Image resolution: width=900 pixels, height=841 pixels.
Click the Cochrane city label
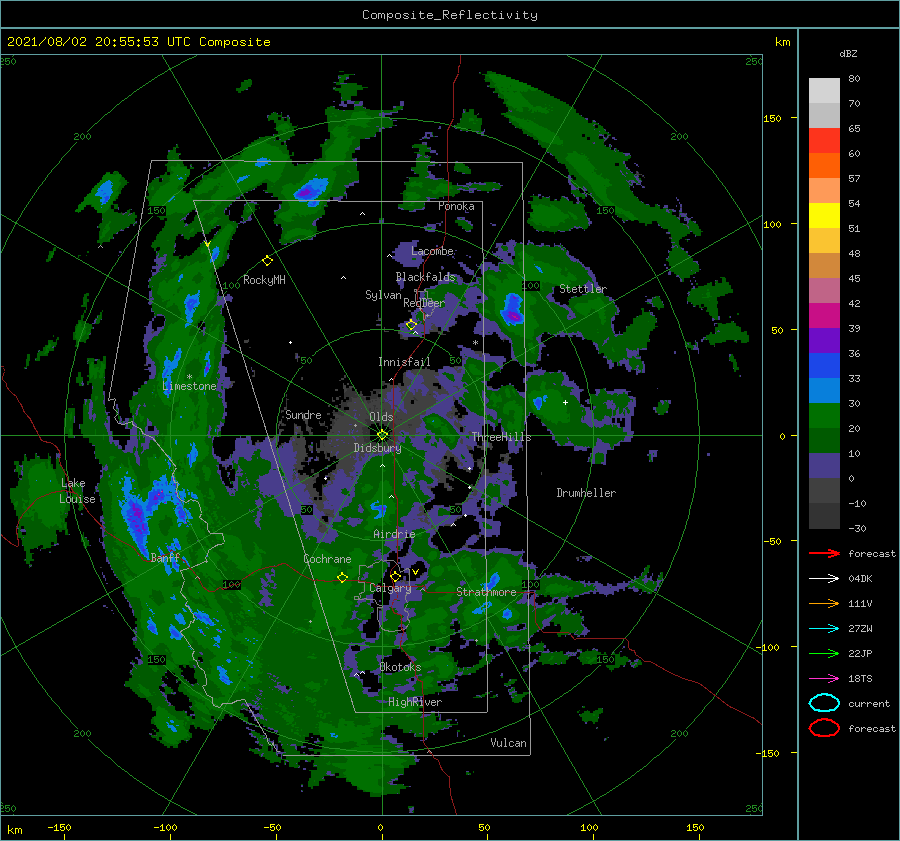(327, 559)
